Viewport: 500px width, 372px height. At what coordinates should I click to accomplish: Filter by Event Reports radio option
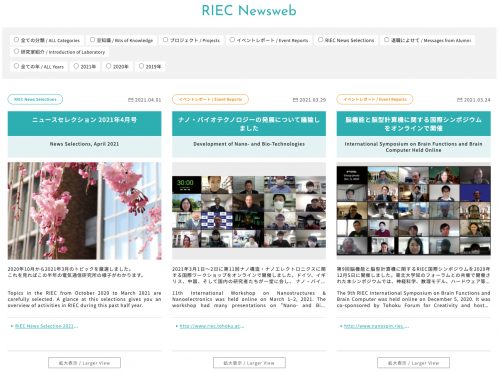pos(232,40)
